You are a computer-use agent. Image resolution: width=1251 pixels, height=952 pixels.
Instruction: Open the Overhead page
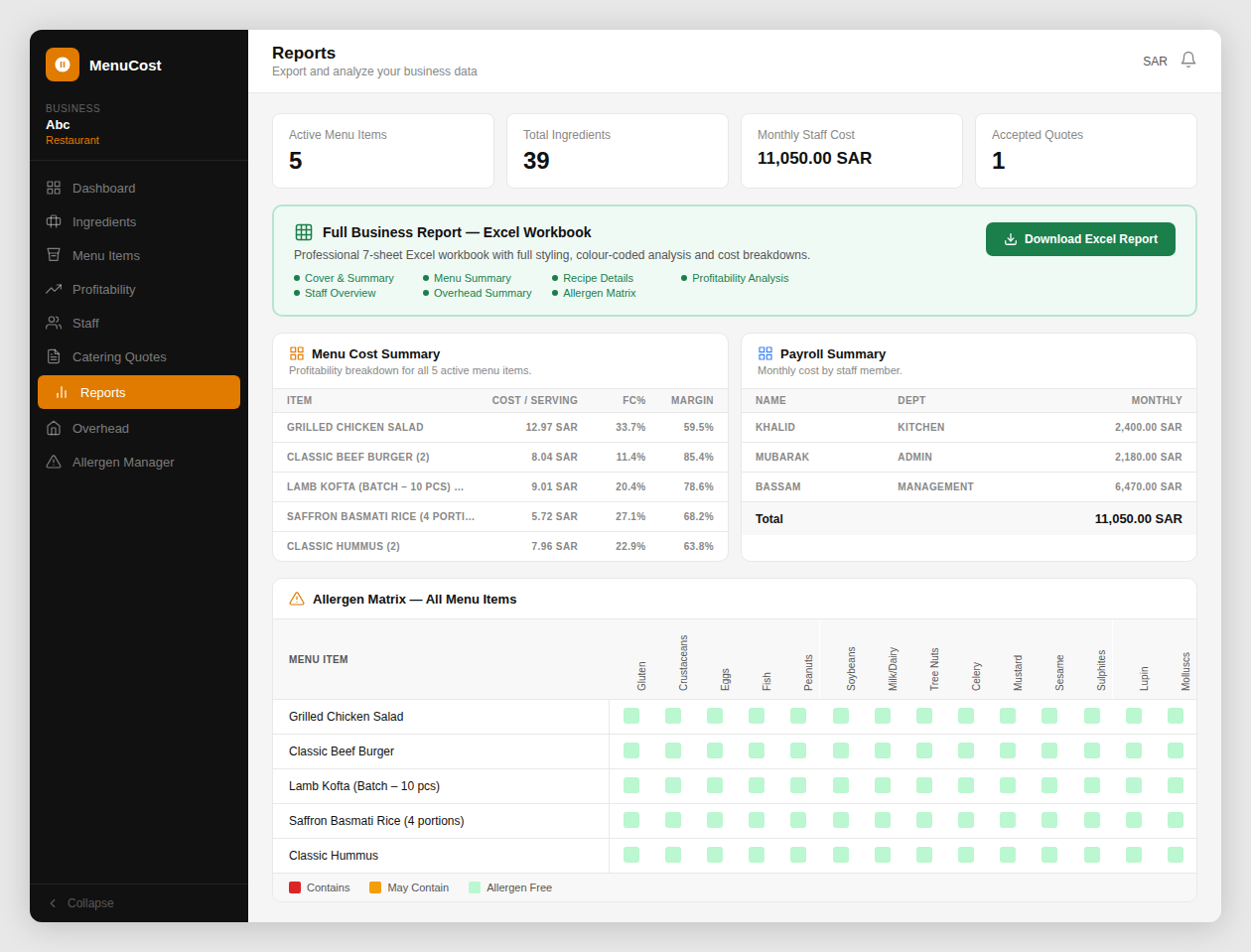coord(139,428)
